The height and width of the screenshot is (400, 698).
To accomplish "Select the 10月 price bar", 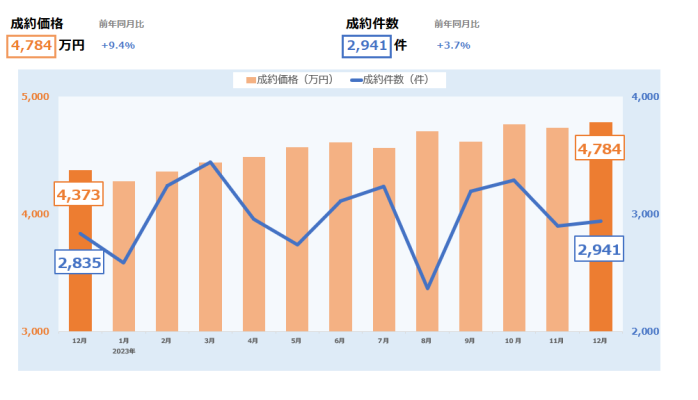I will point(514,228).
